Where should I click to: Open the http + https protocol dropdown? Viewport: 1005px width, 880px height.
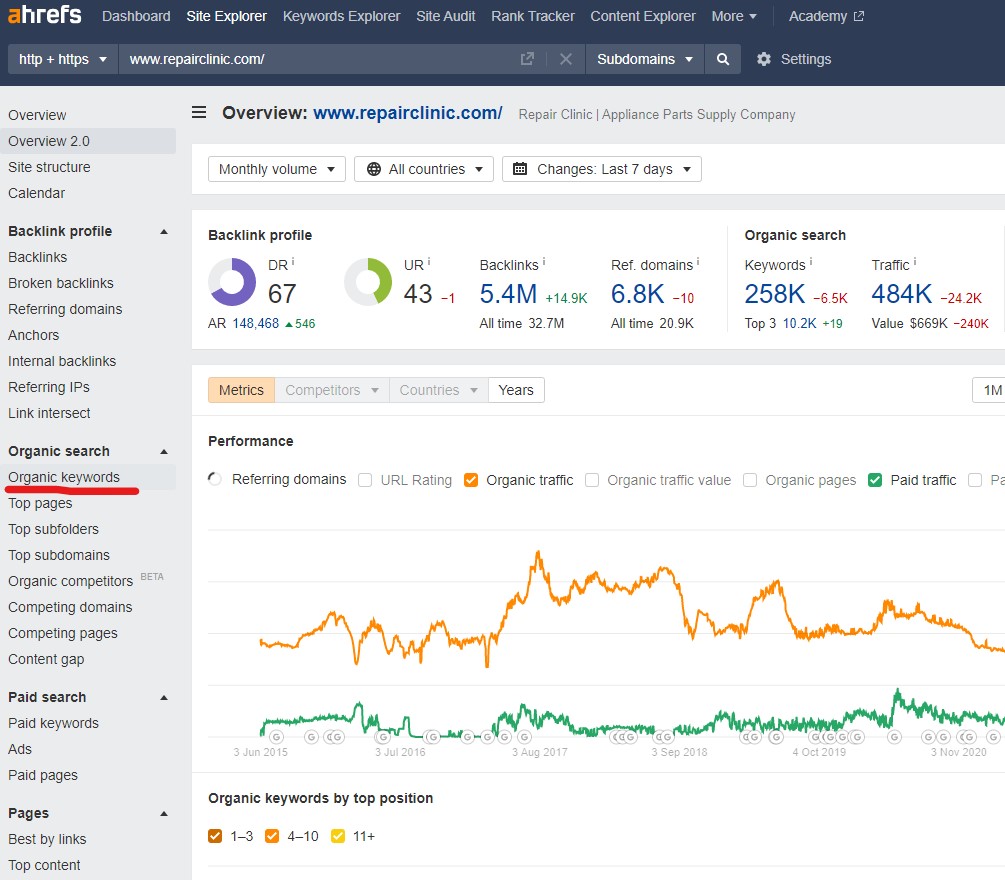point(63,59)
